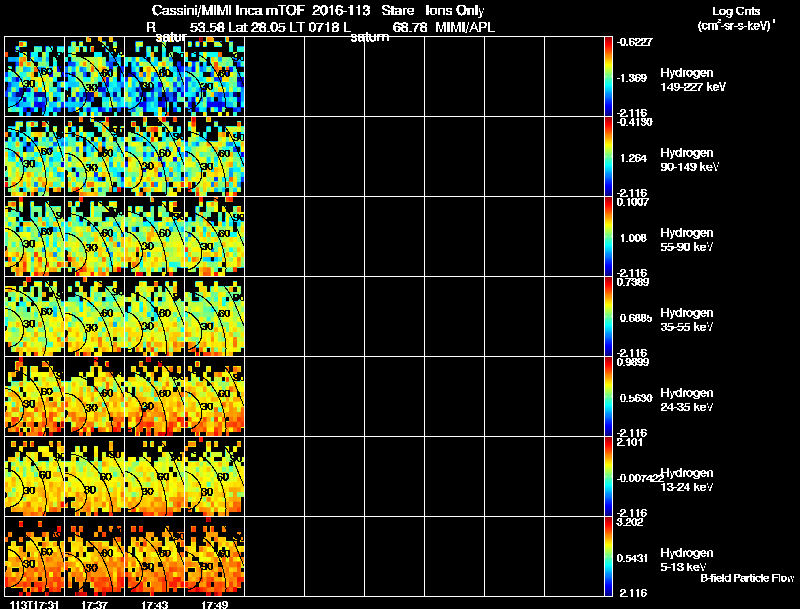Click the color bar for Hydrogen 35-55 keV
The image size is (800, 609).
608,317
